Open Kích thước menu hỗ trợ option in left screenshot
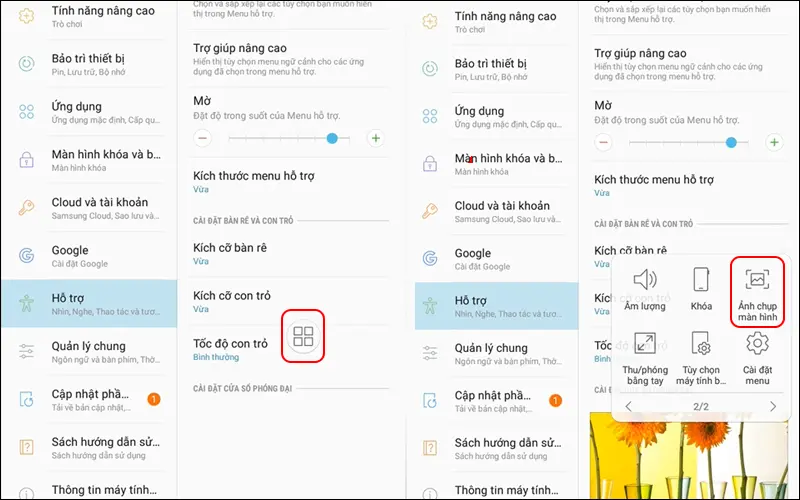Screen dimensions: 800x500 pos(291,182)
